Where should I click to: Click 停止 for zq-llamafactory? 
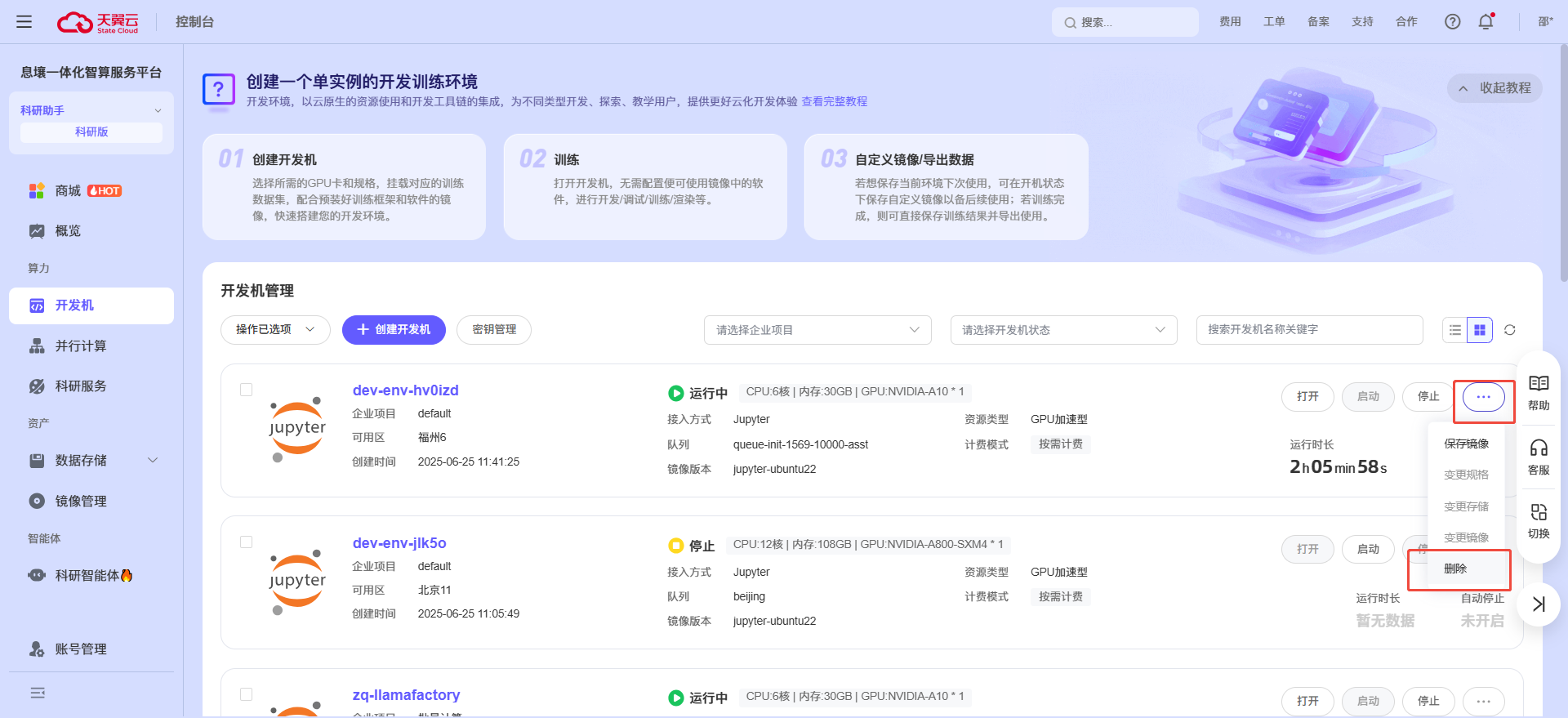click(x=1428, y=702)
